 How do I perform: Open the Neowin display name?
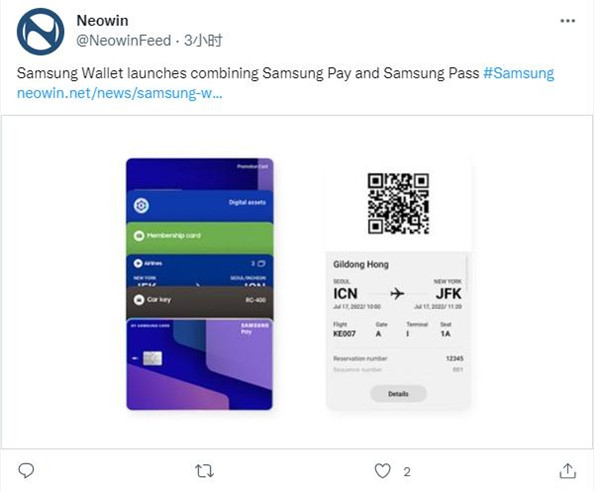tap(103, 20)
